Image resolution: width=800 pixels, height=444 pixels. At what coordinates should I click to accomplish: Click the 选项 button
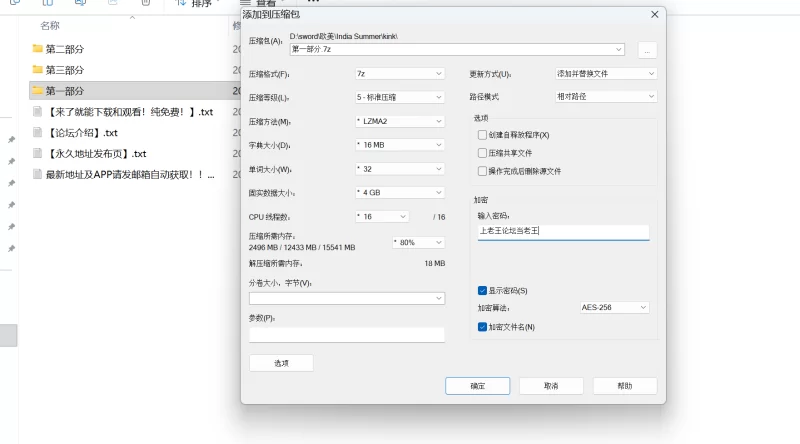point(281,363)
